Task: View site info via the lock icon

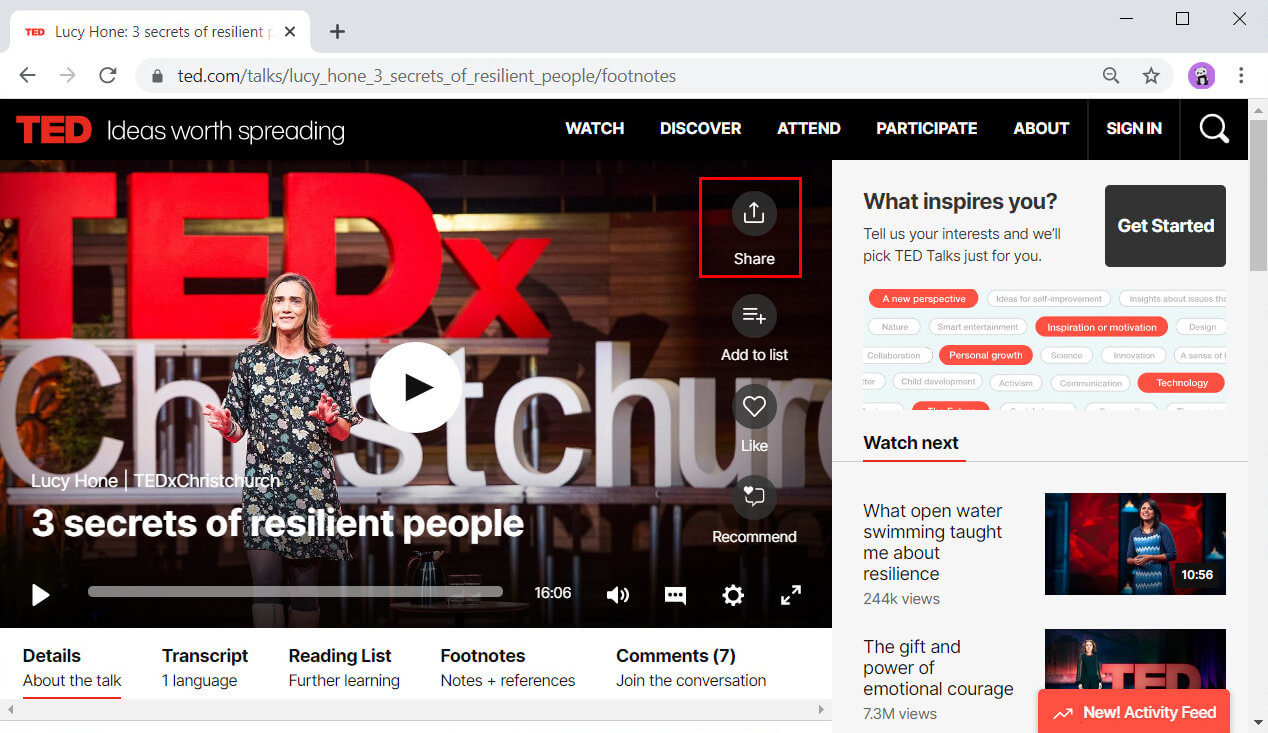Action: [x=157, y=76]
